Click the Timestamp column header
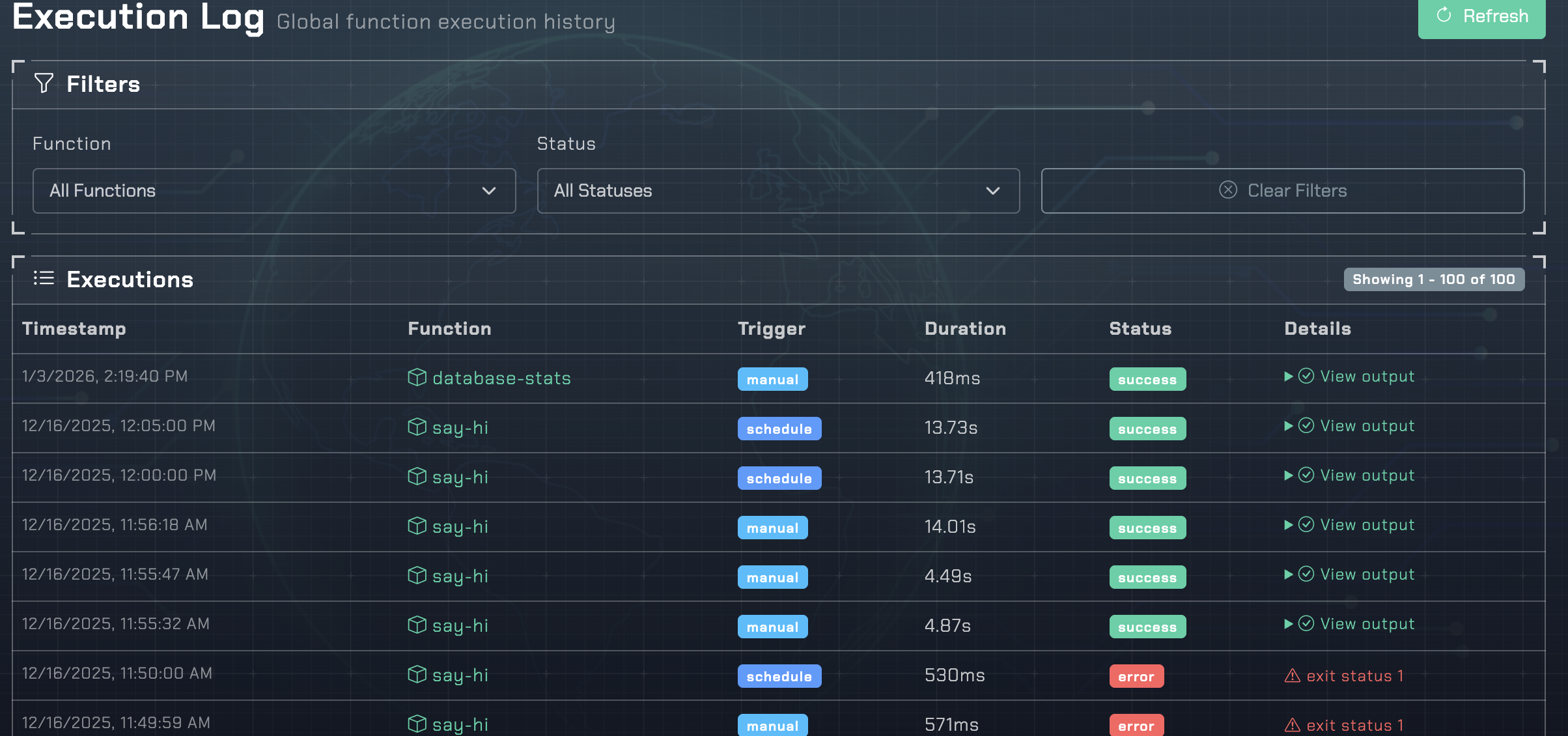This screenshot has width=1568, height=736. tap(74, 329)
